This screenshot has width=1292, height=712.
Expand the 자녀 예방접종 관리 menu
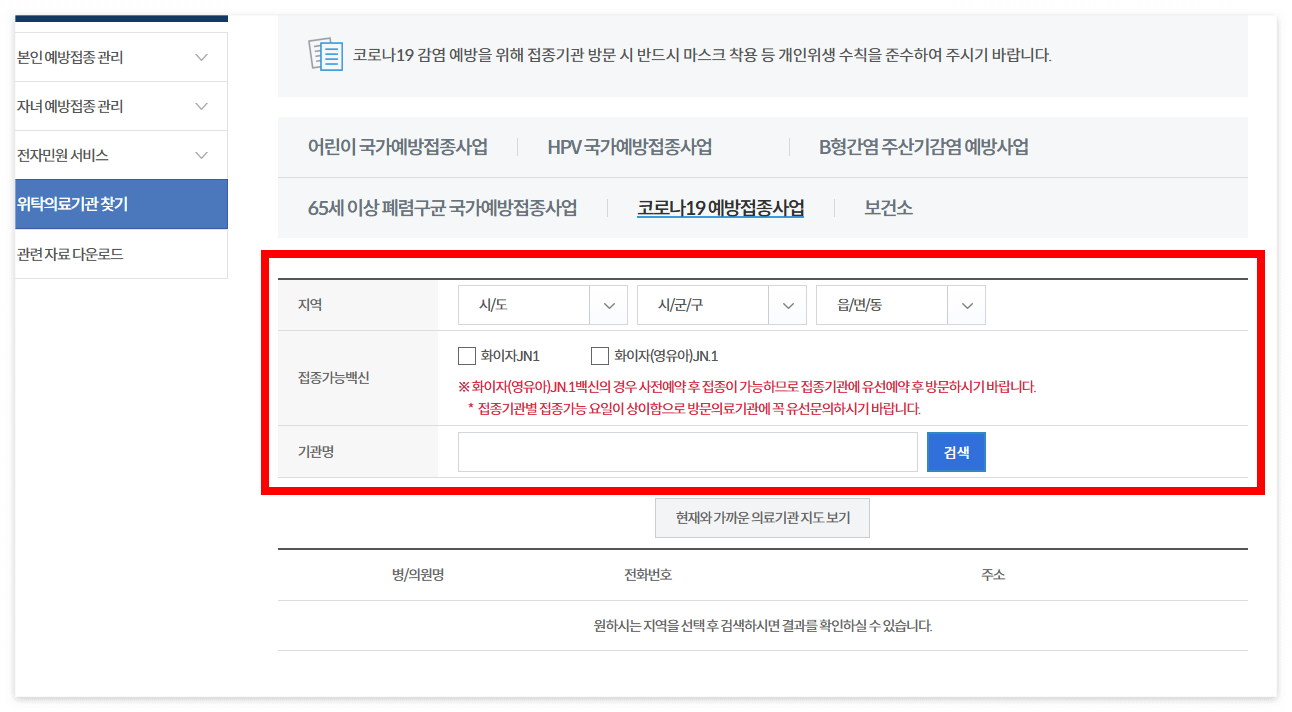click(120, 106)
